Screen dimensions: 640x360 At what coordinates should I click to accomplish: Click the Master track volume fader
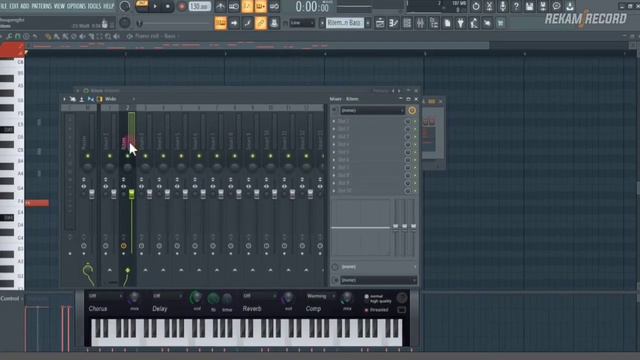91,193
